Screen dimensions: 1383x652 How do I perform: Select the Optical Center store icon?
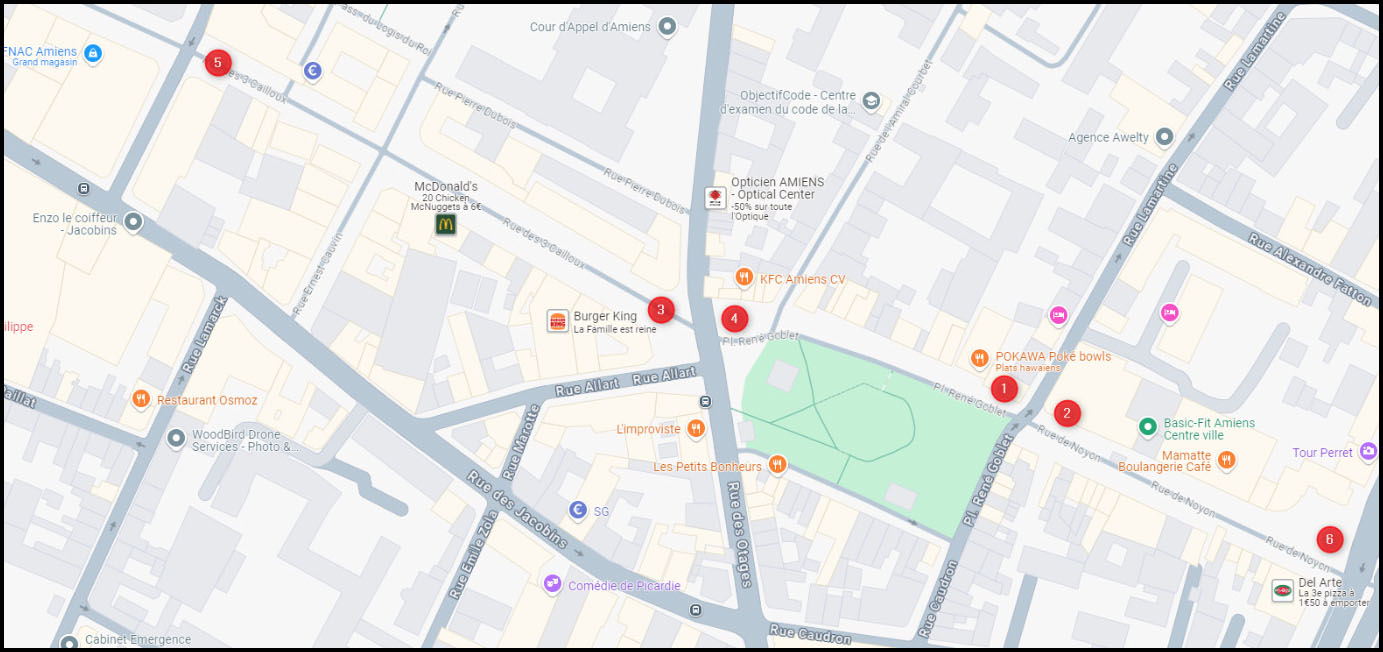715,197
